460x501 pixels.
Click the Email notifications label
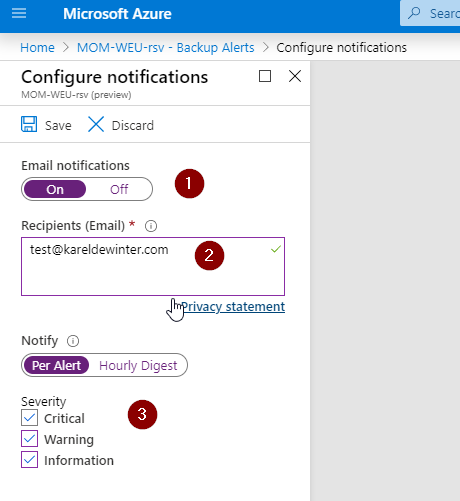(75, 166)
